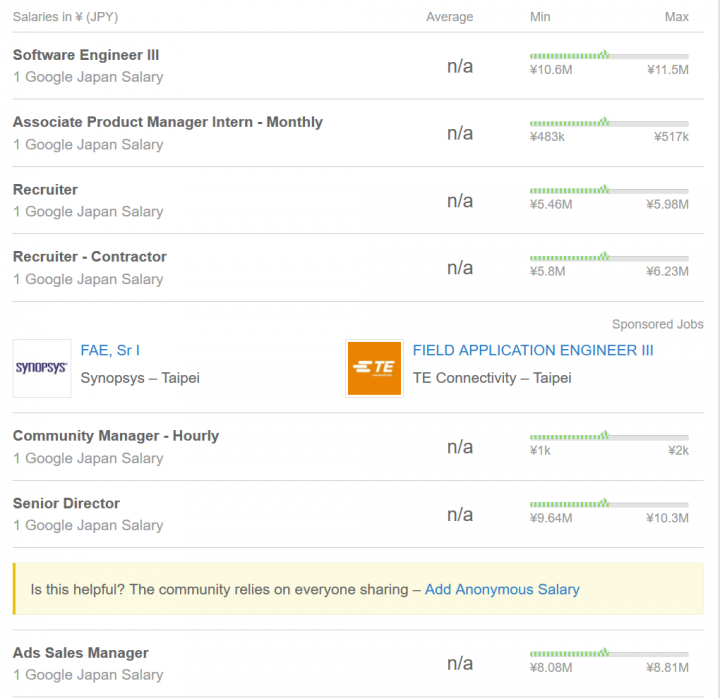720x698 pixels.
Task: Open the Community Manager - Hourly entry
Action: click(116, 436)
